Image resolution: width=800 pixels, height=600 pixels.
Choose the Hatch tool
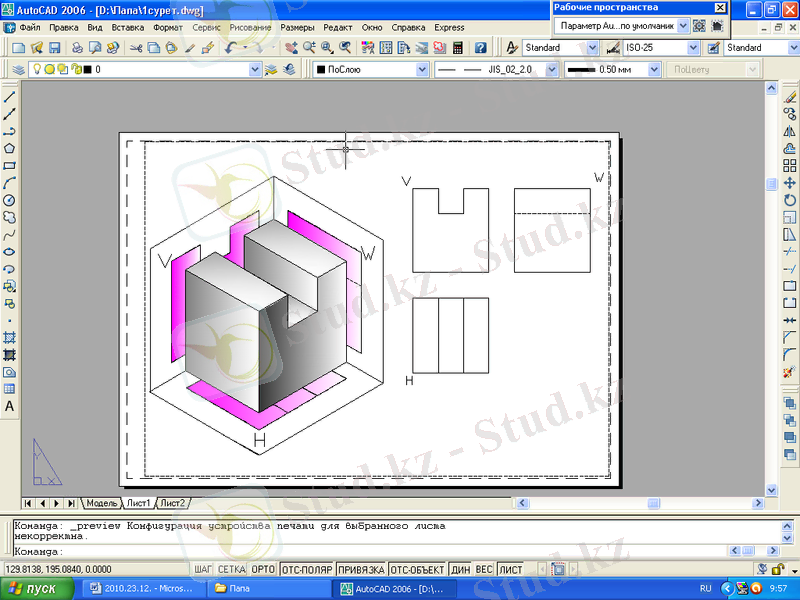[10, 338]
